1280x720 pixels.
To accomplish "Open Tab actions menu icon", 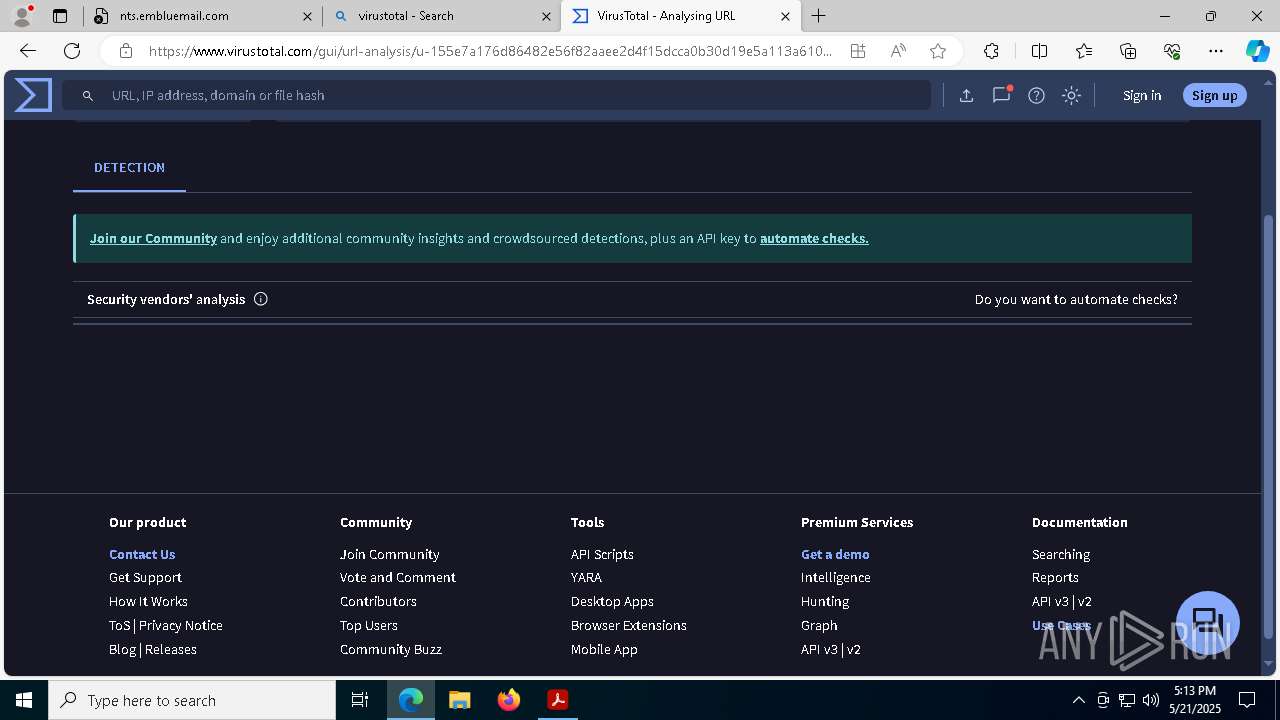I will click(60, 16).
